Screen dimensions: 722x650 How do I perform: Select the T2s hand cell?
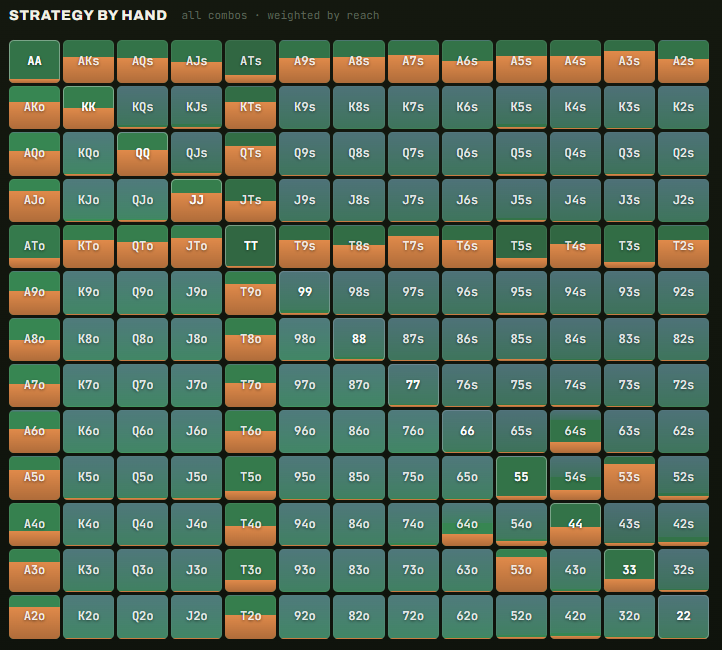click(x=683, y=246)
